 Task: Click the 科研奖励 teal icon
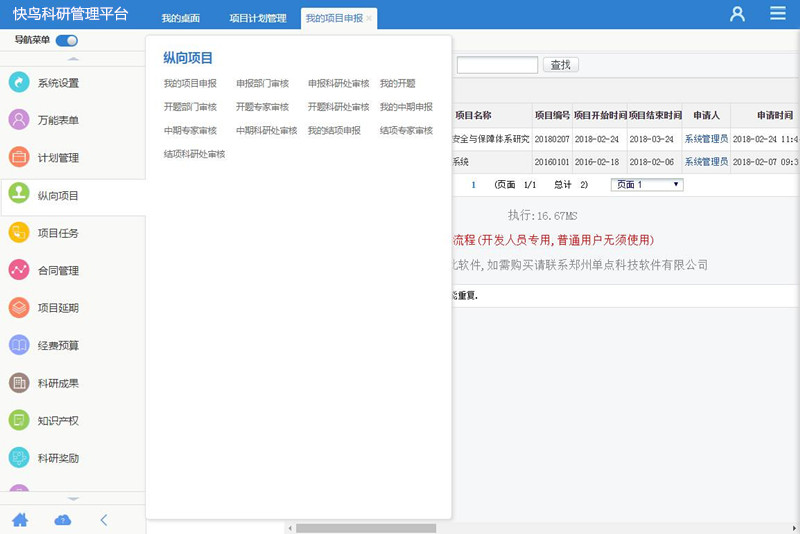tap(19, 457)
